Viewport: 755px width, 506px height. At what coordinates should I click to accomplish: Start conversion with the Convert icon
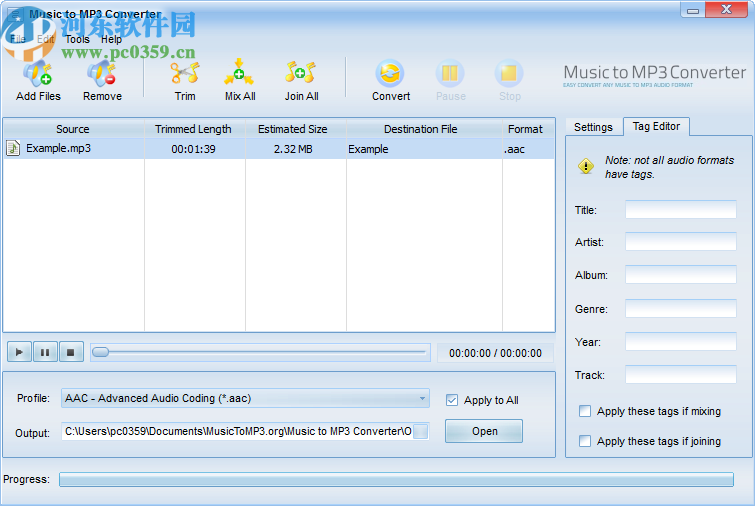coord(390,73)
